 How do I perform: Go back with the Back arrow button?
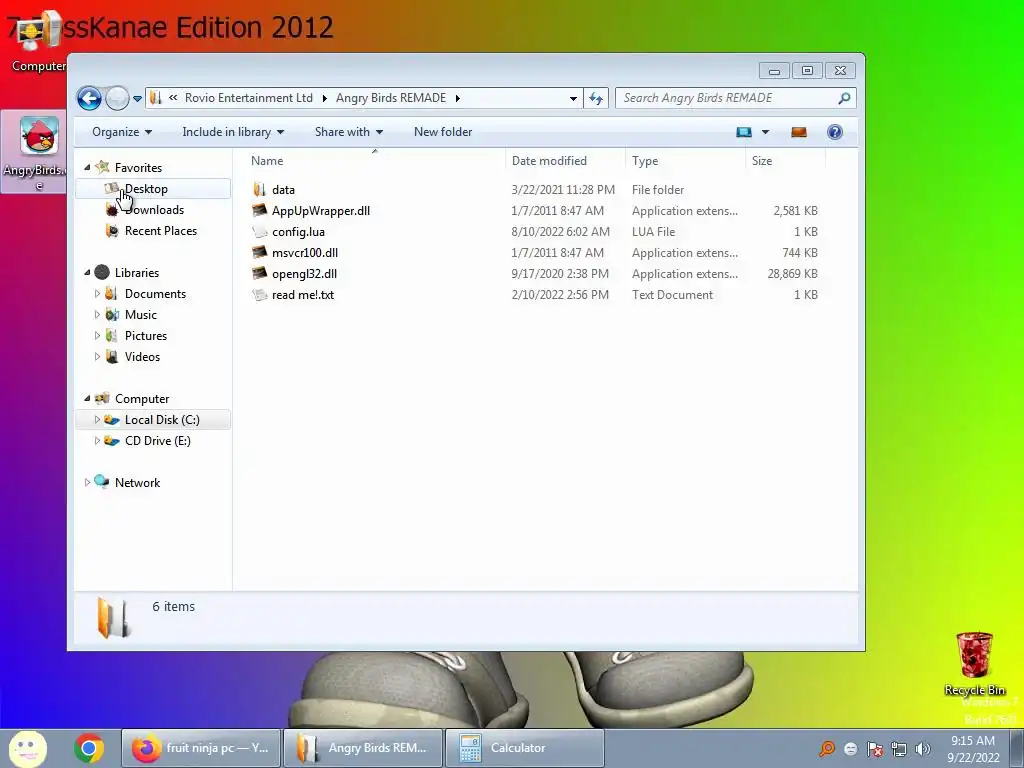click(89, 99)
